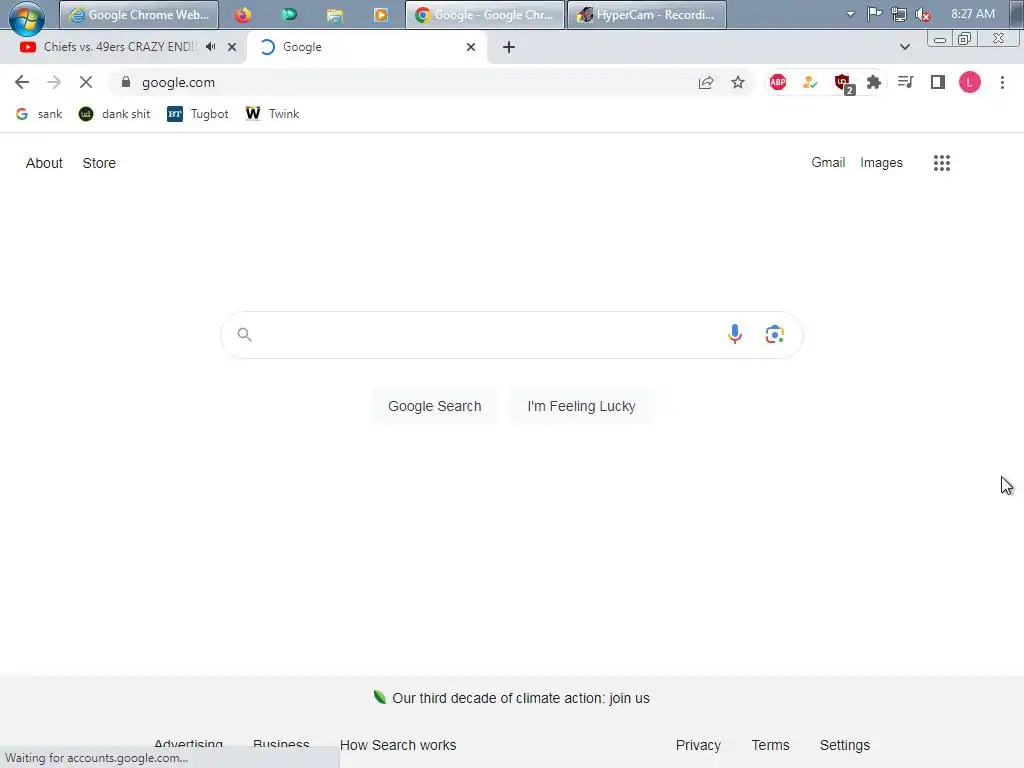Select the Google tab

(366, 47)
